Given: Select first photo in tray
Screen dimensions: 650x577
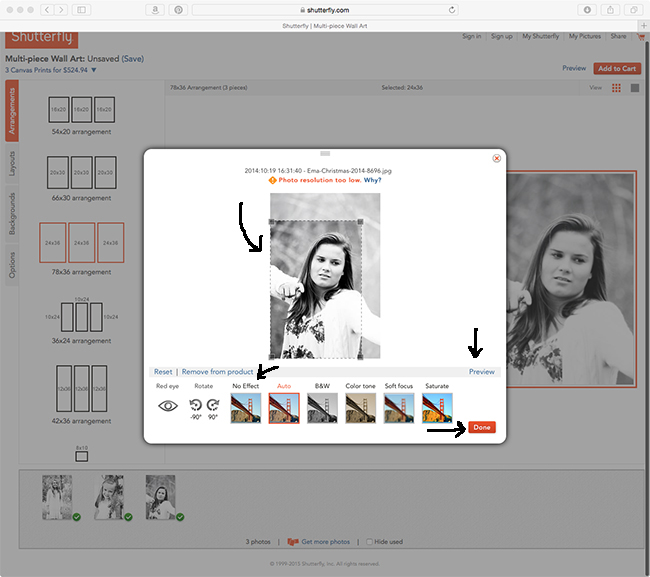Looking at the screenshot, I should pyautogui.click(x=57, y=497).
